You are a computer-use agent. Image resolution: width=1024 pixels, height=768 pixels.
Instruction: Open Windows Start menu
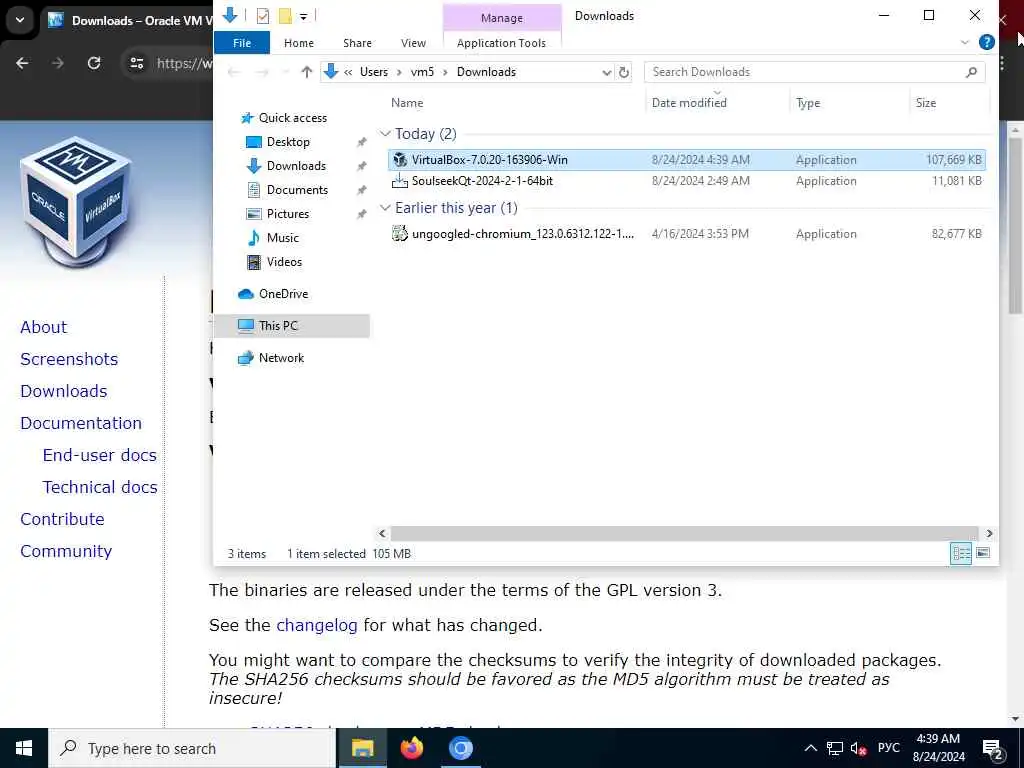(x=24, y=748)
